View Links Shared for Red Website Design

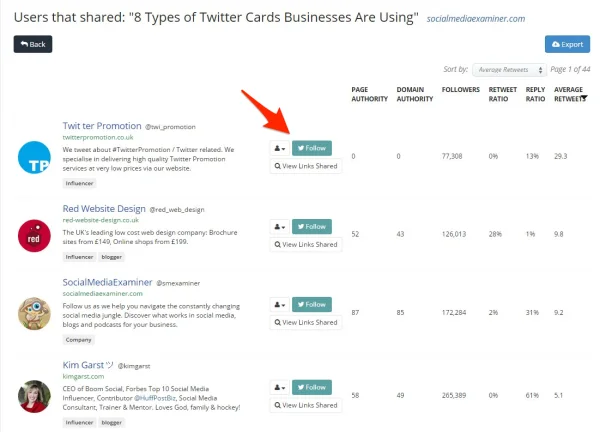point(306,245)
